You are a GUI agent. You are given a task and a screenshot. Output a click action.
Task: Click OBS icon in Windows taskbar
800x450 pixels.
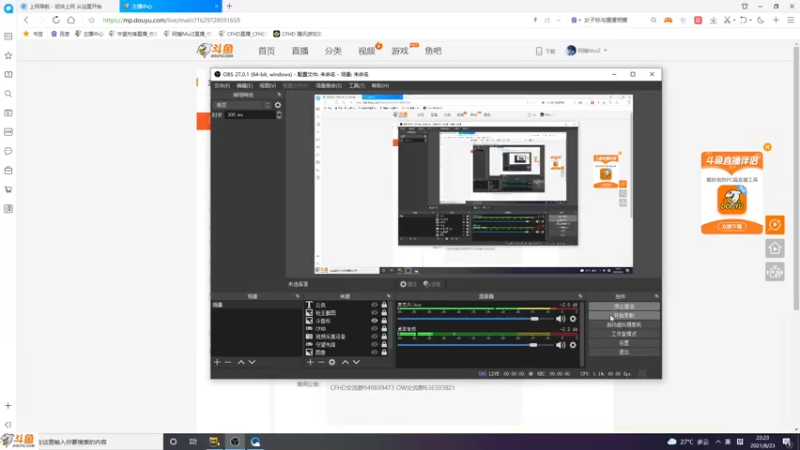point(235,442)
